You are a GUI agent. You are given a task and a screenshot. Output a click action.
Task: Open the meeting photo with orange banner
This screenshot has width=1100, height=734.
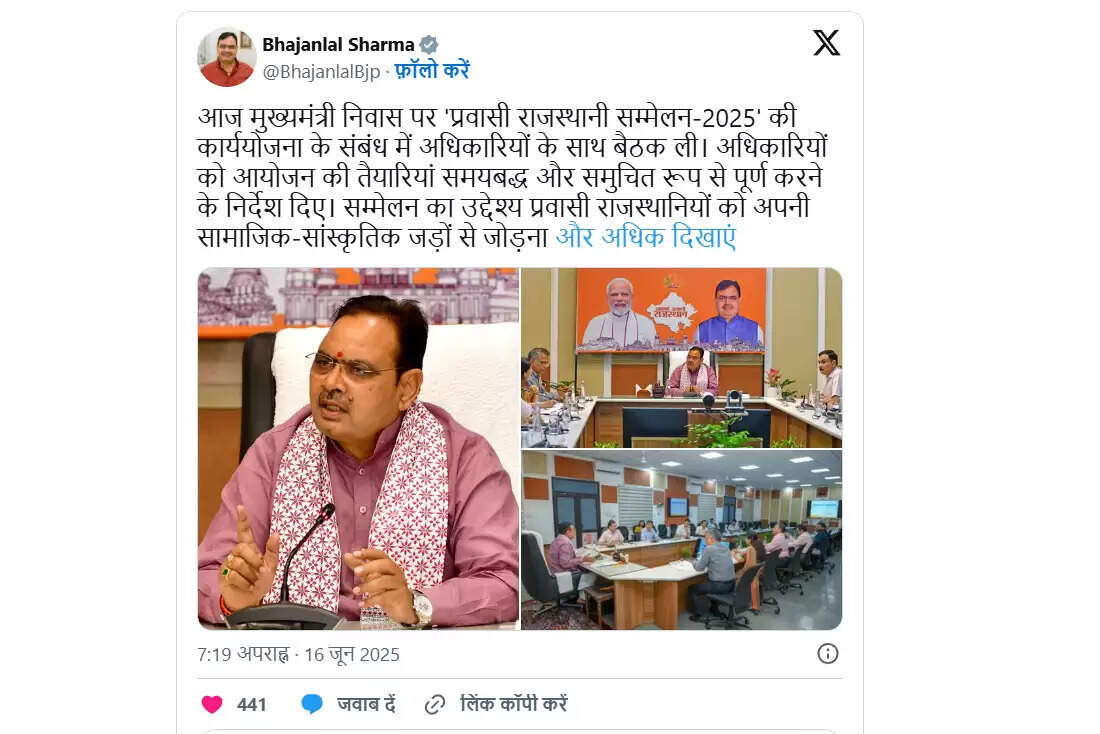681,357
